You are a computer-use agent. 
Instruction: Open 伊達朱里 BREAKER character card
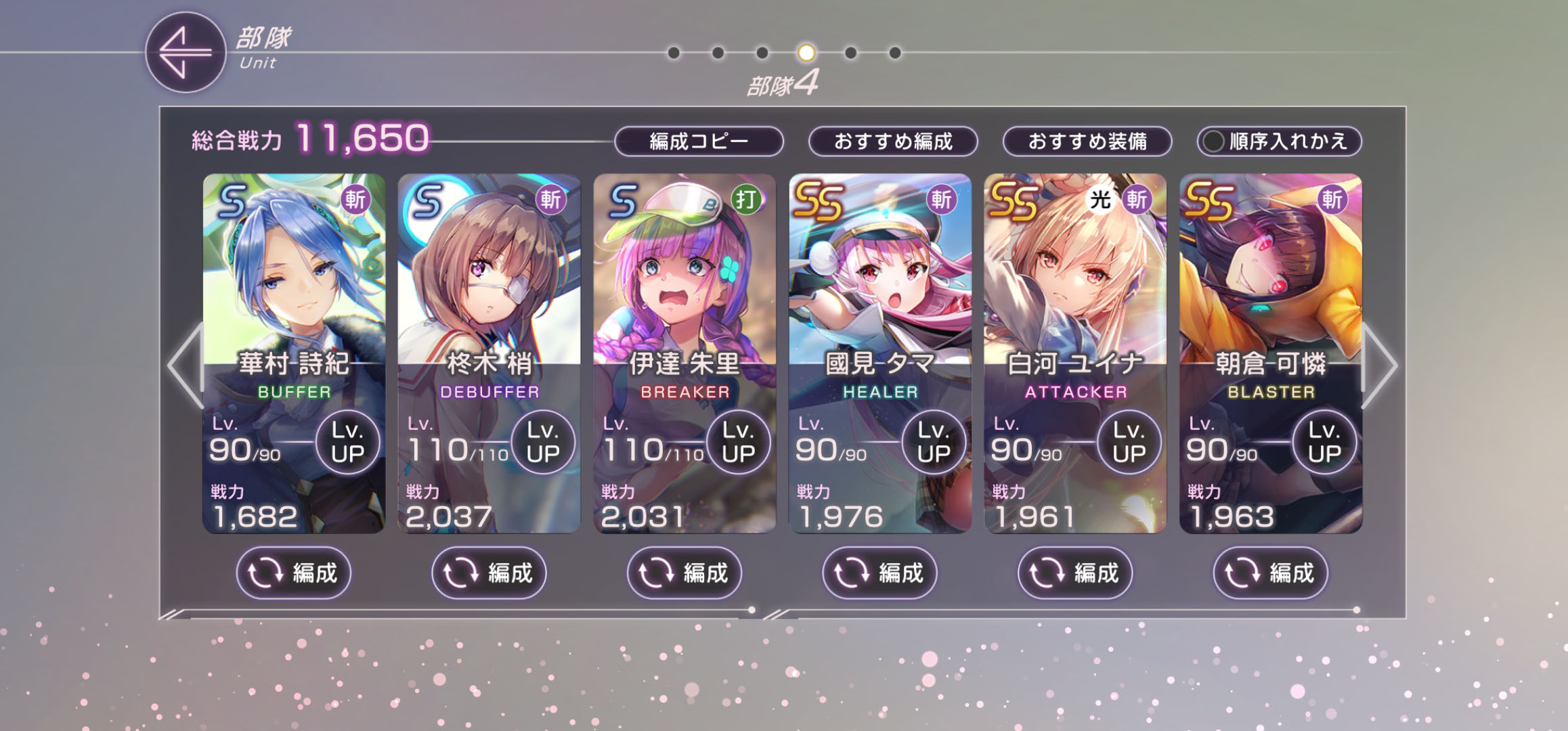click(x=684, y=353)
